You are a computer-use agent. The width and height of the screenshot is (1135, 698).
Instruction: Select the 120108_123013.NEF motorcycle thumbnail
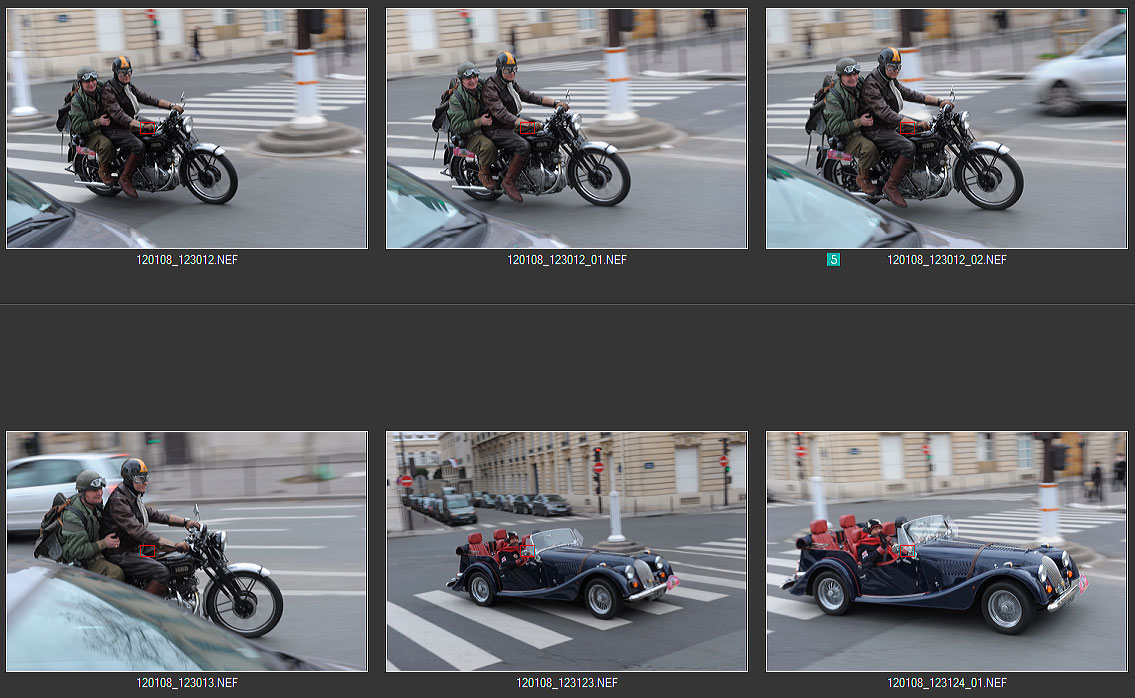coord(187,551)
